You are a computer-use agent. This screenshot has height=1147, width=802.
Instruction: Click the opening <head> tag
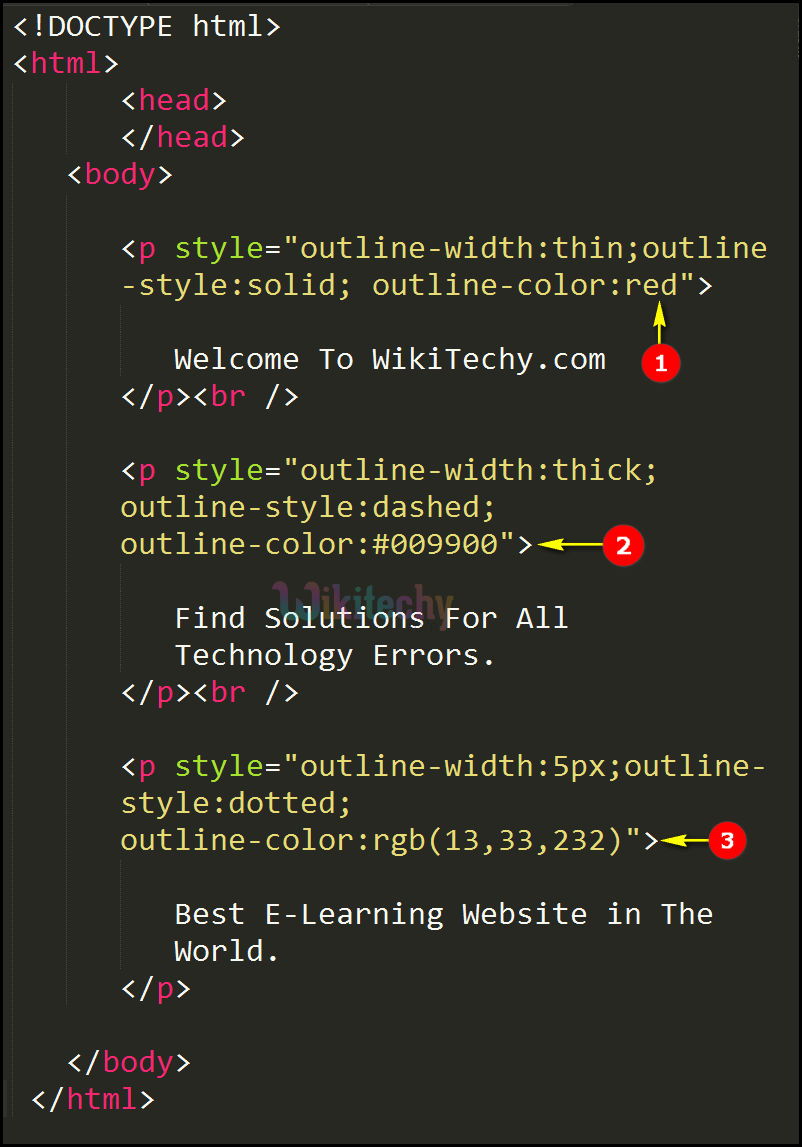(173, 101)
